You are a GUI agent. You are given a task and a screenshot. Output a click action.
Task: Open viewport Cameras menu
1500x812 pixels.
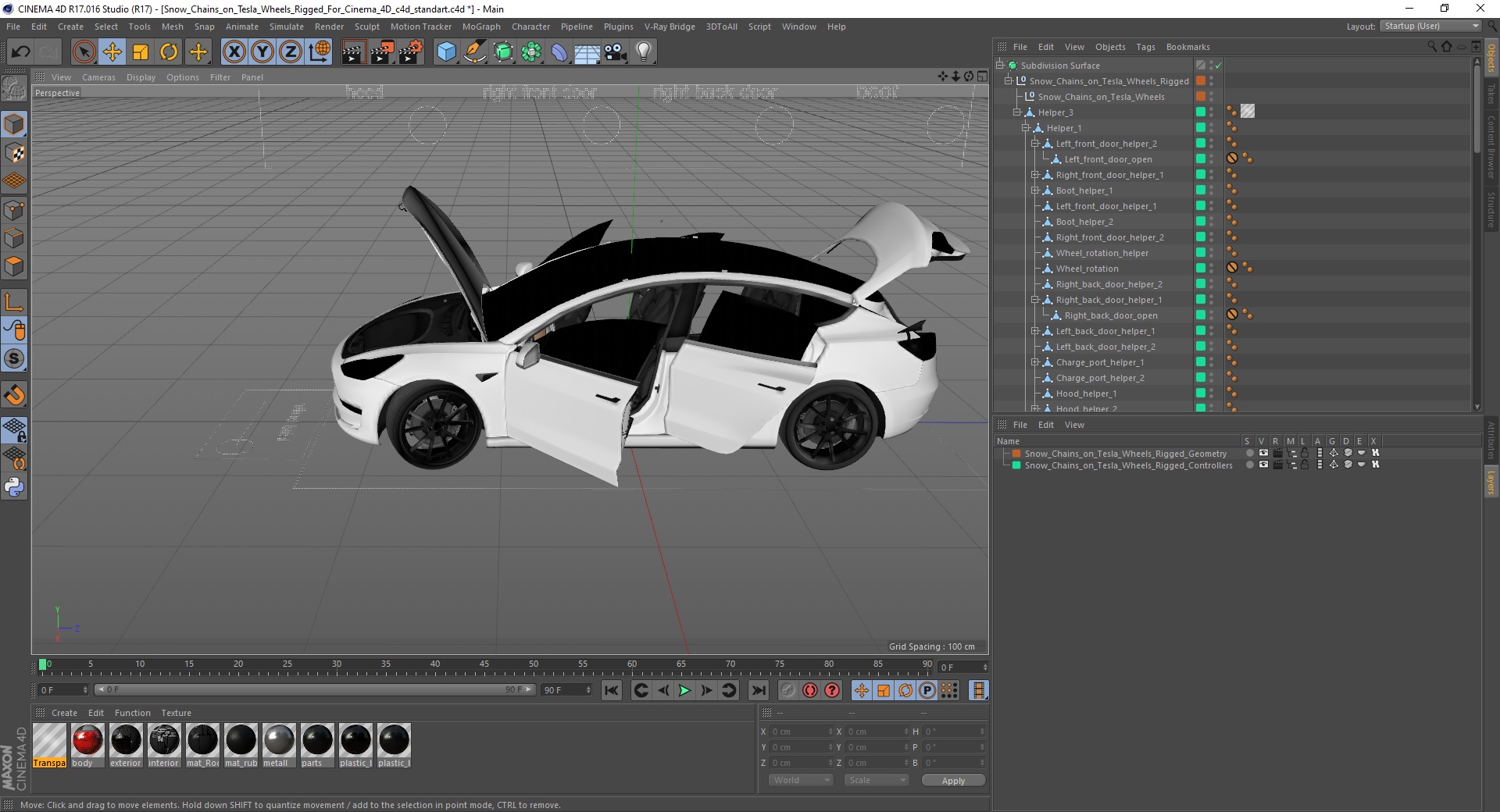(98, 77)
